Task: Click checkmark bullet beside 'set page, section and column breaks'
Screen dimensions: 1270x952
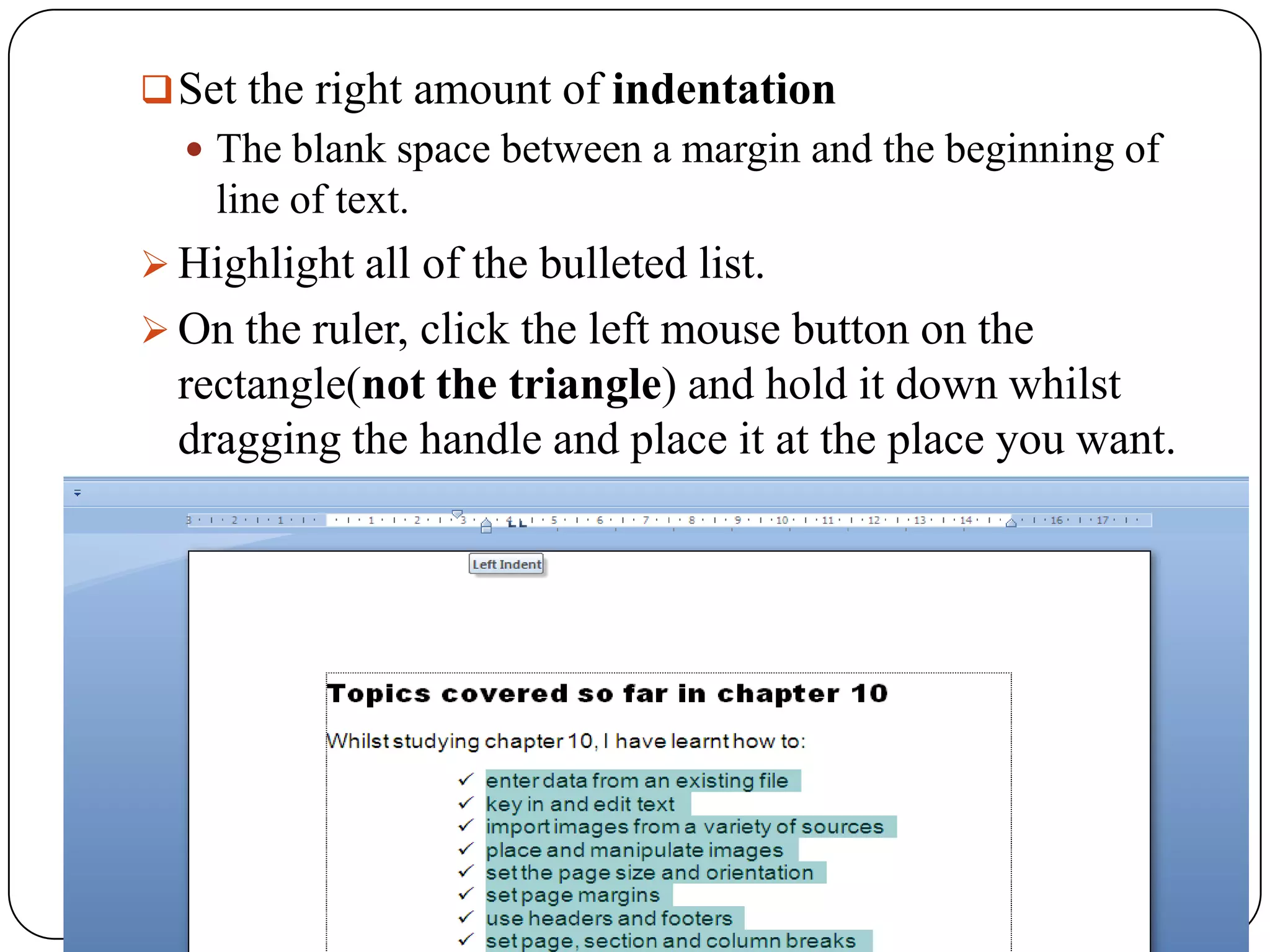Action: click(466, 940)
